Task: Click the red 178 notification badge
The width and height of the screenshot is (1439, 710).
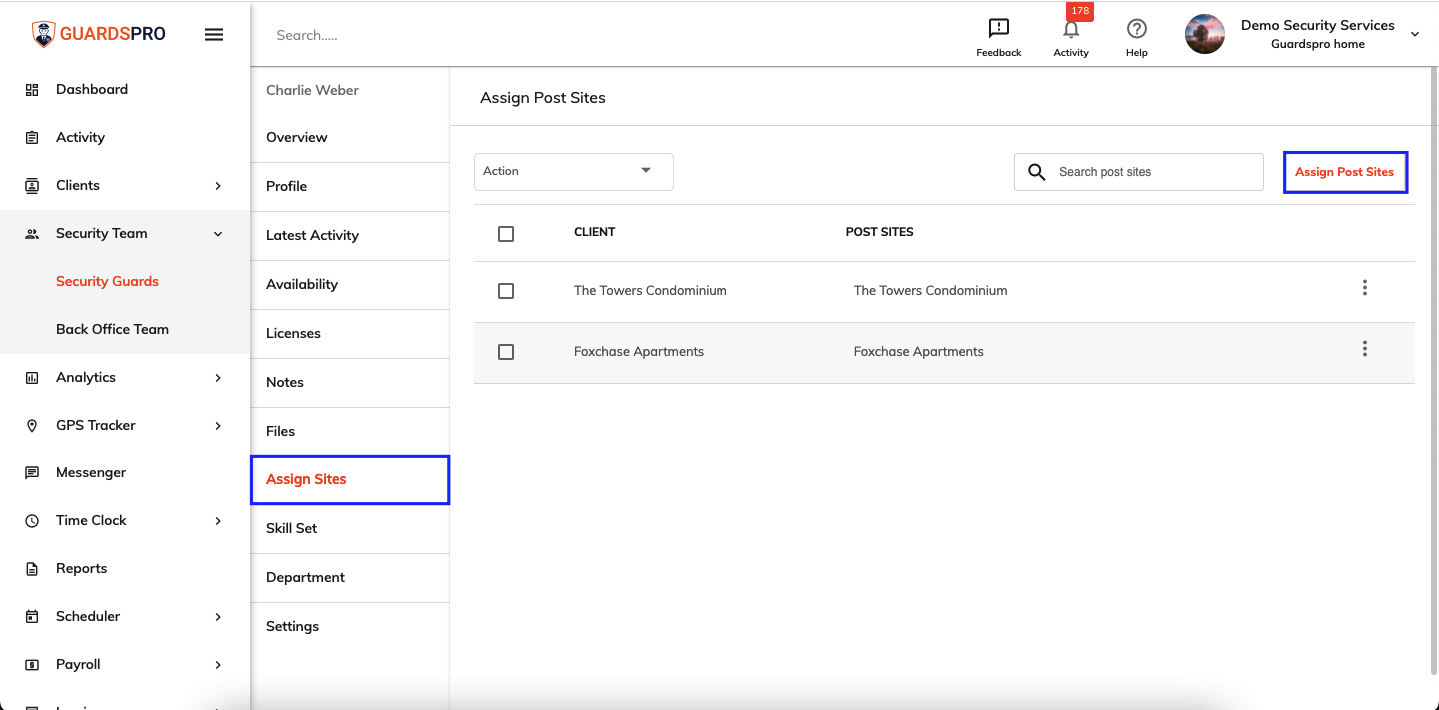Action: [1080, 11]
